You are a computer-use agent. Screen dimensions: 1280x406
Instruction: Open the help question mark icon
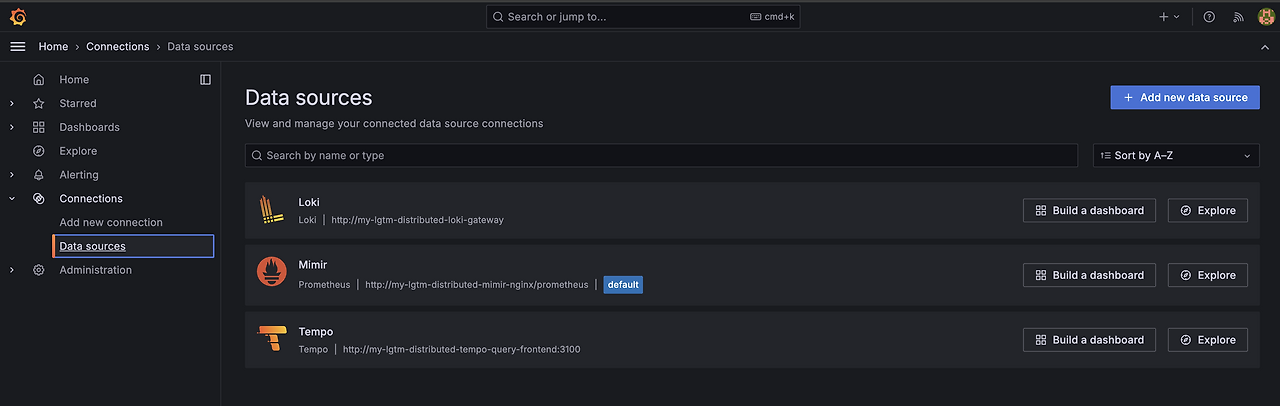pos(1209,17)
